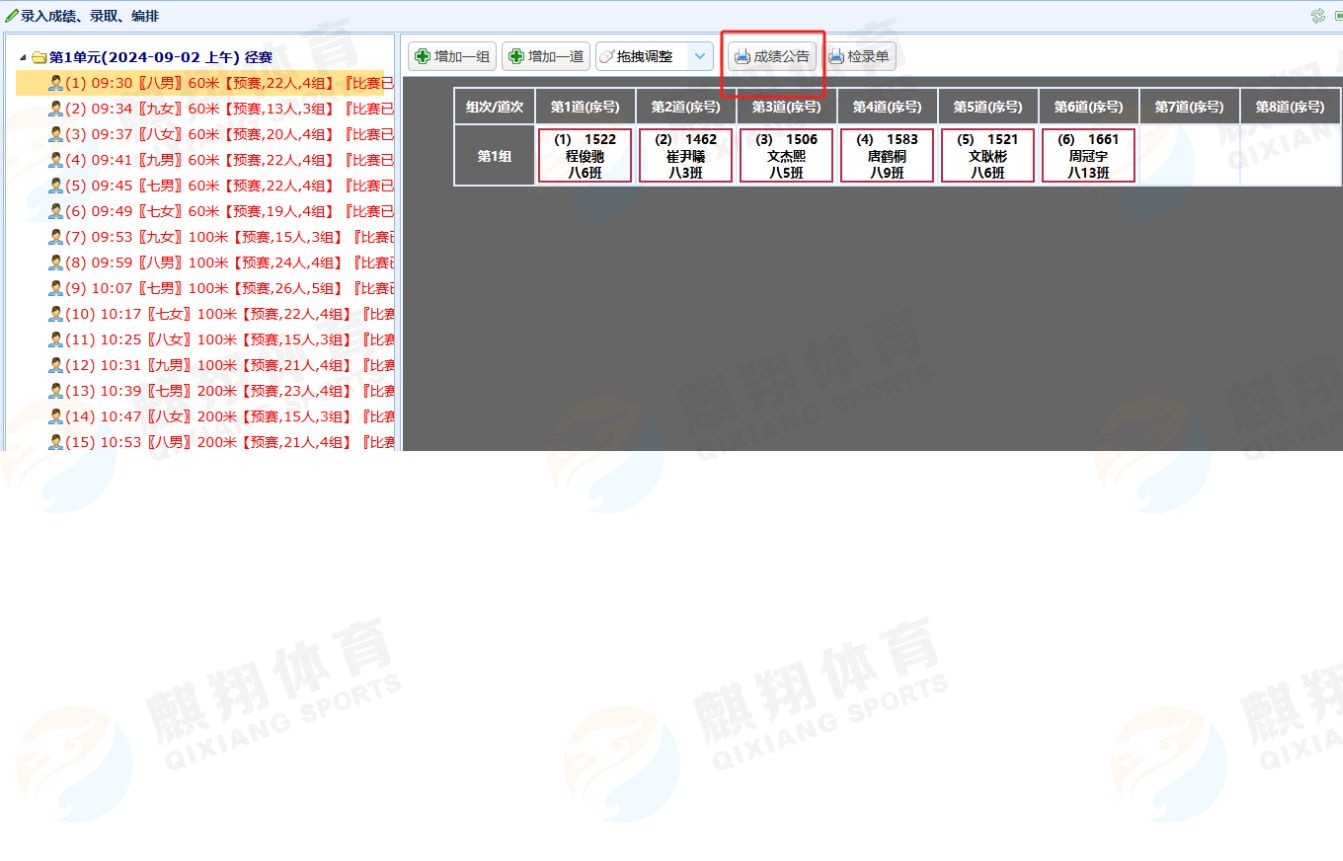Click the printer icon on 检录单

click(836, 57)
